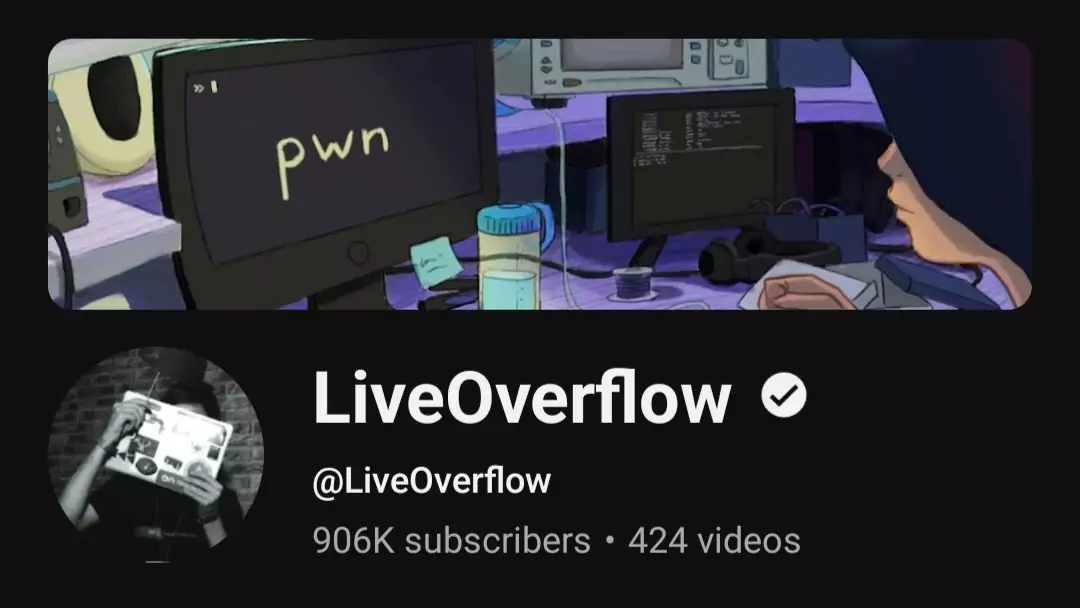Click the round power button on big monitor
This screenshot has height=608, width=1080.
tap(359, 253)
